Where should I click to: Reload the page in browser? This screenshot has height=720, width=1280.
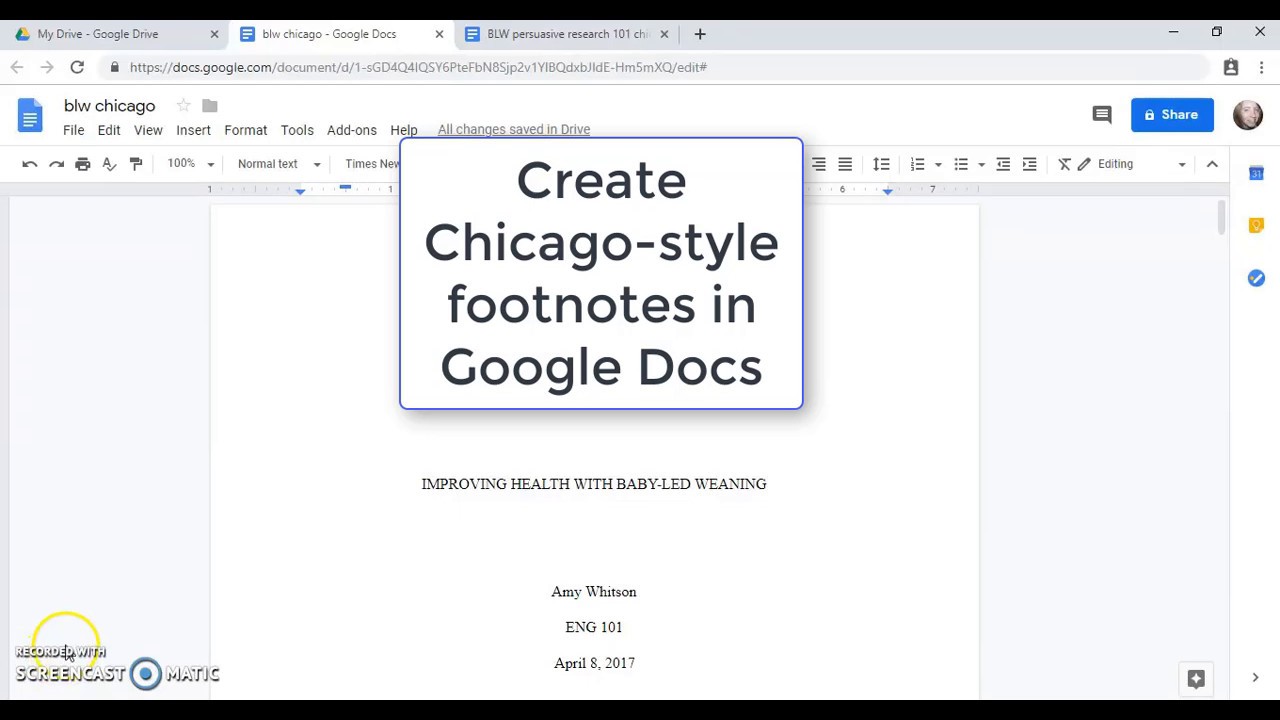click(x=77, y=67)
